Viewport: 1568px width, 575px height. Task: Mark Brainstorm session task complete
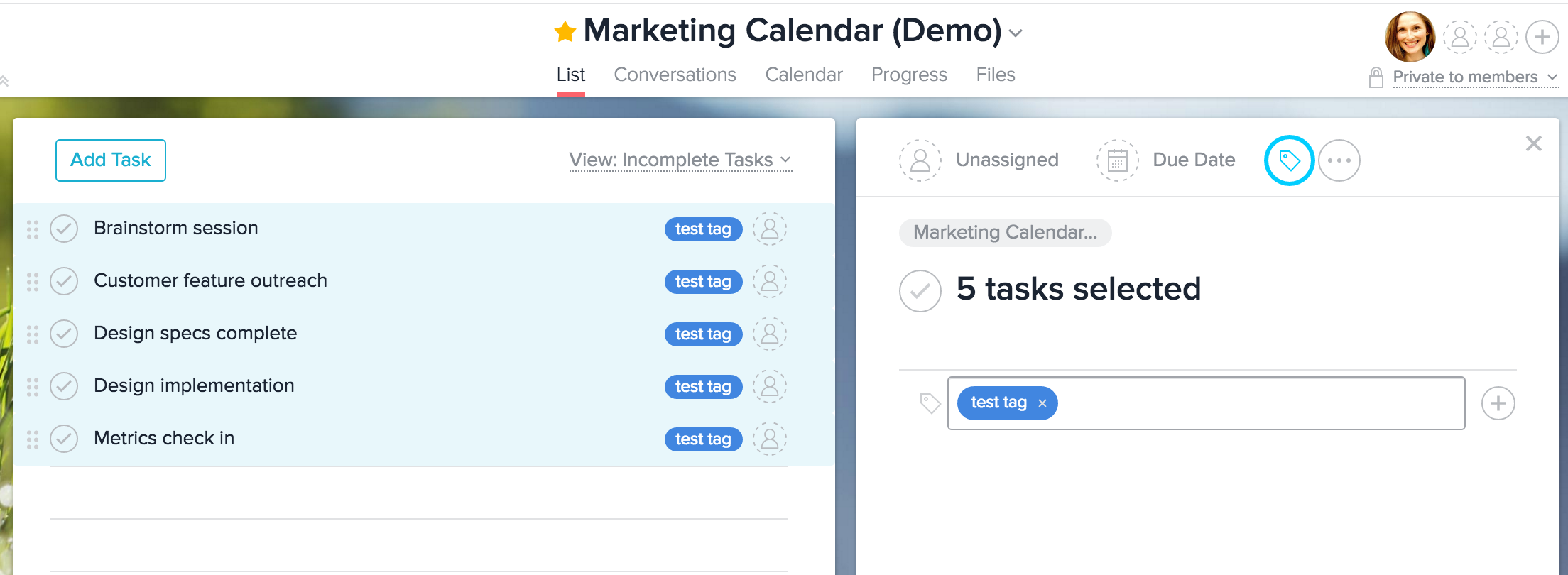coord(64,229)
